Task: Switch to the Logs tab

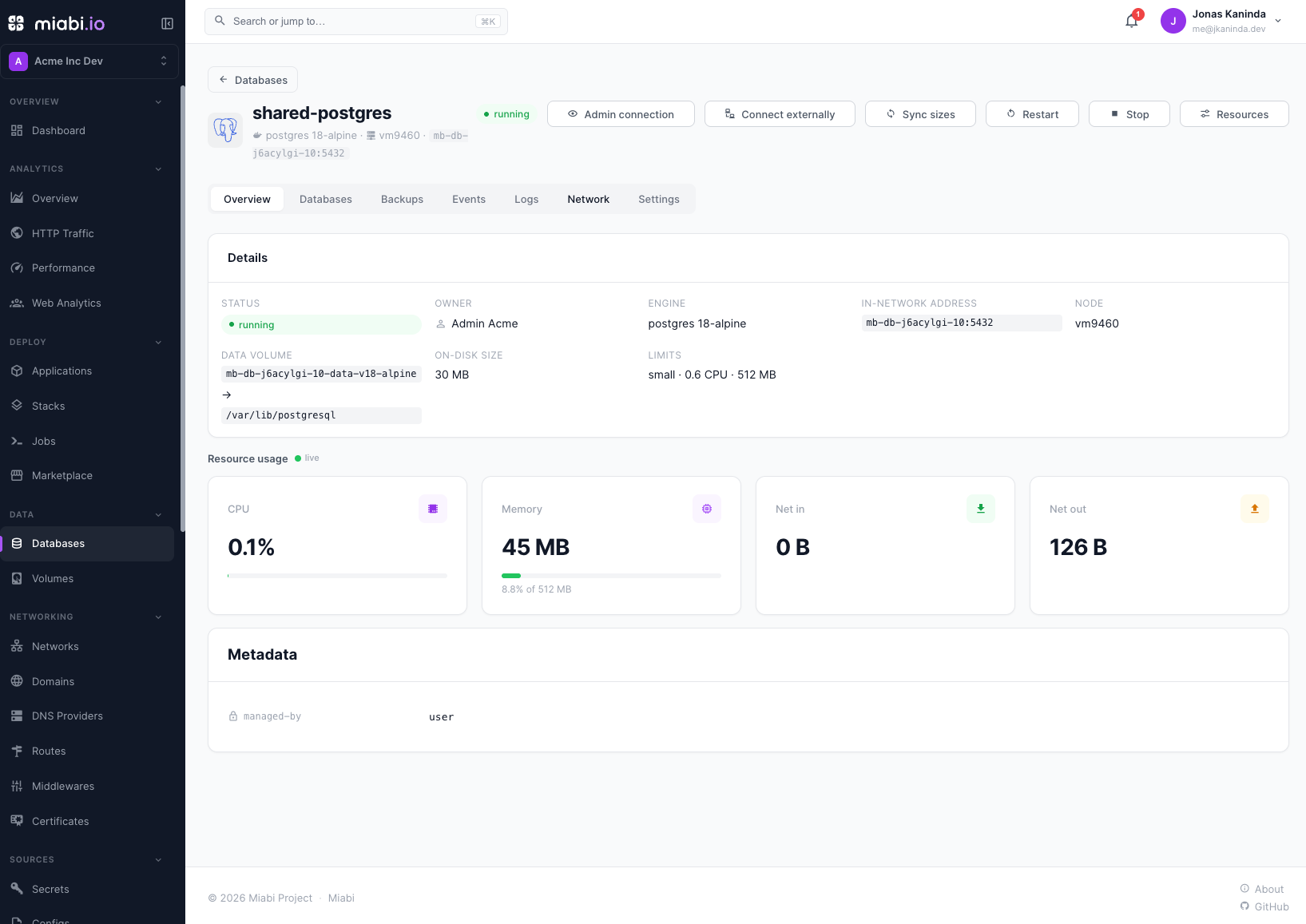Action: click(526, 200)
